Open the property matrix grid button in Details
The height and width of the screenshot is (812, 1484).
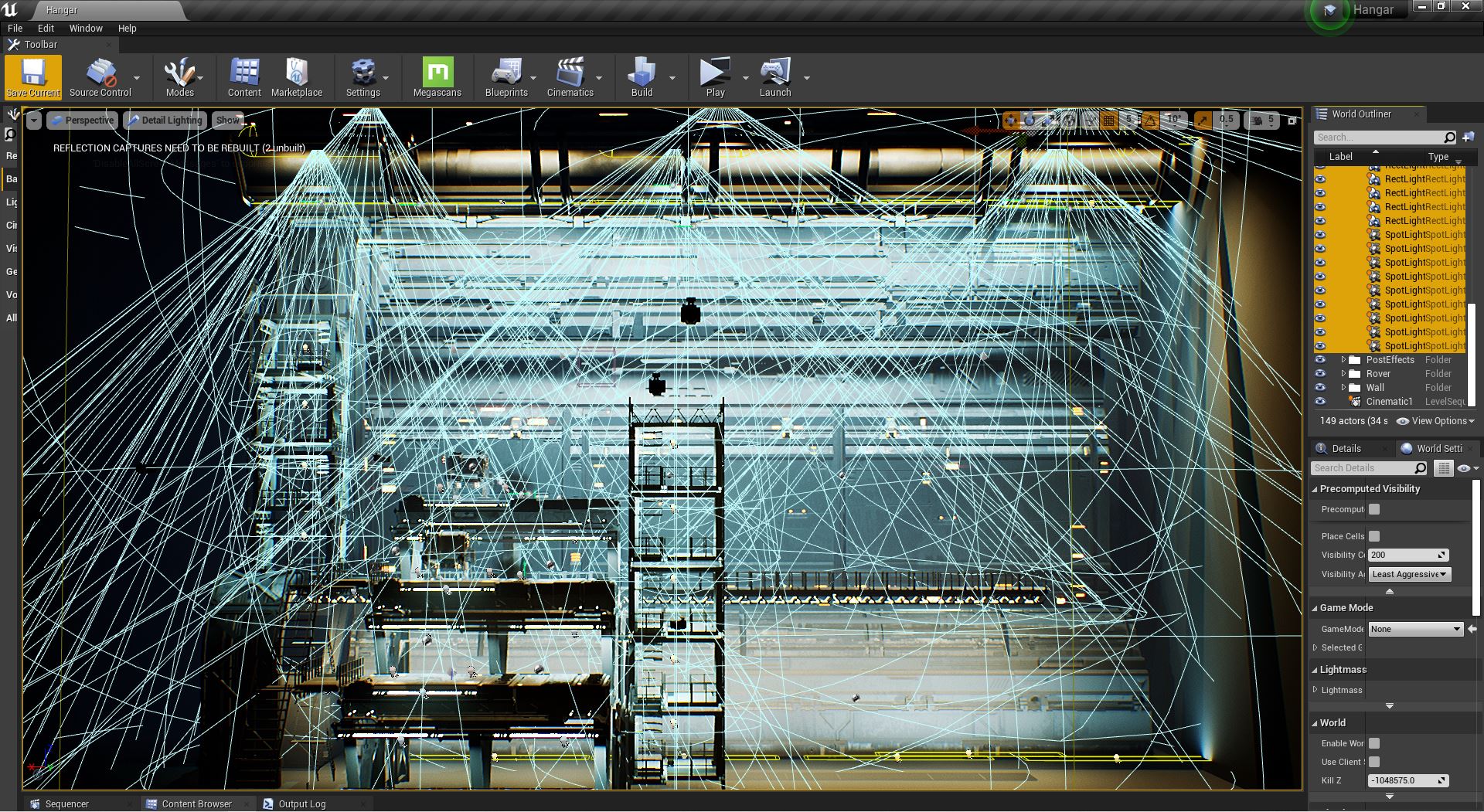click(x=1443, y=468)
